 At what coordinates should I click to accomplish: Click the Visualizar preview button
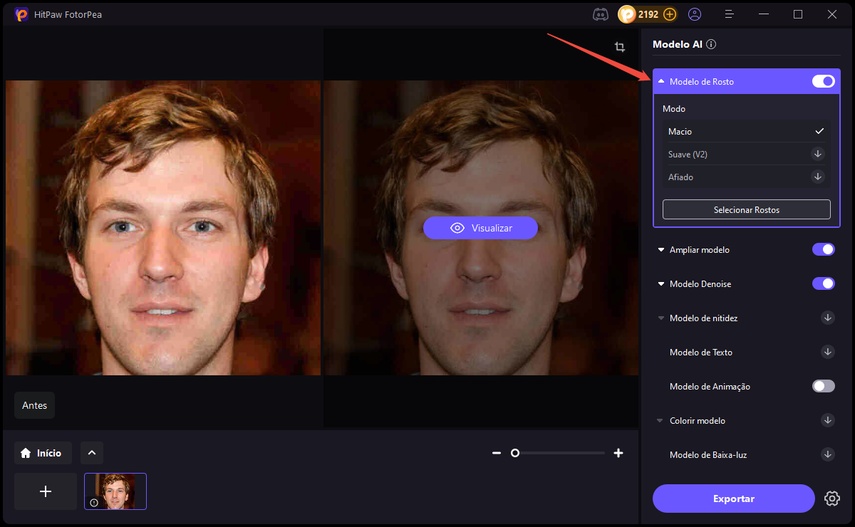click(x=480, y=228)
